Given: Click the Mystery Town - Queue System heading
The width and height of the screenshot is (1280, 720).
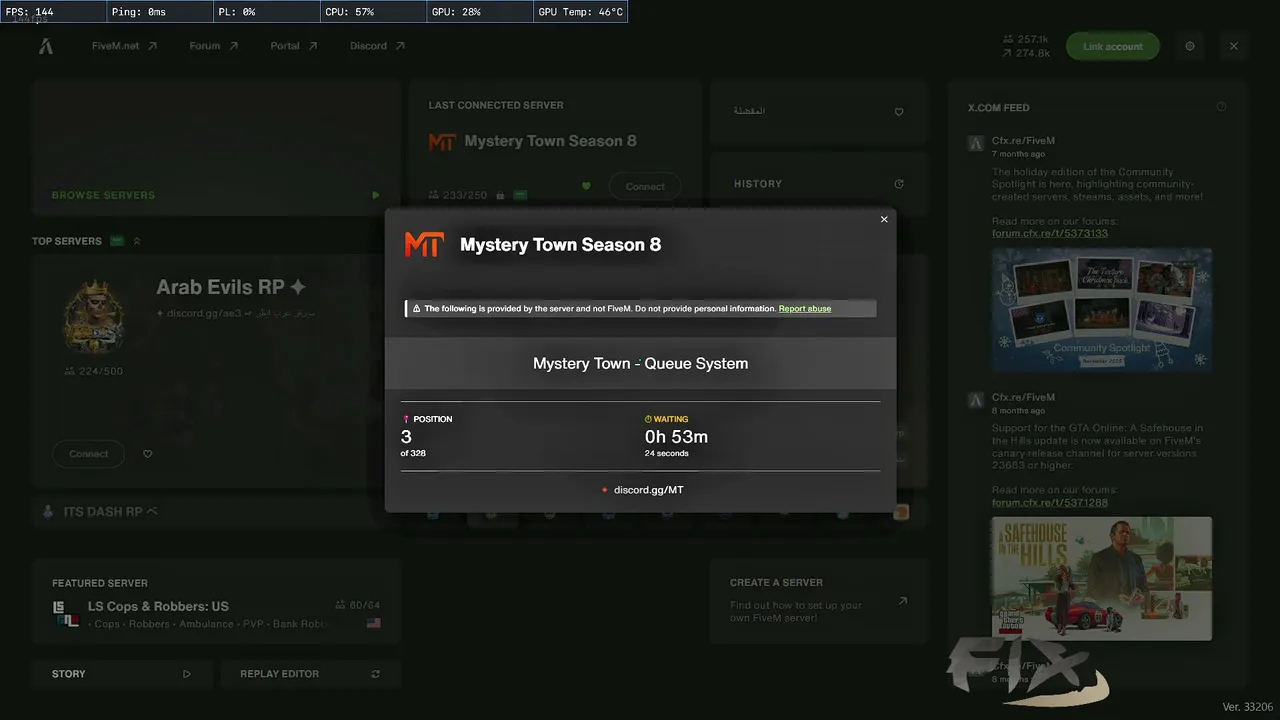Looking at the screenshot, I should [x=641, y=364].
